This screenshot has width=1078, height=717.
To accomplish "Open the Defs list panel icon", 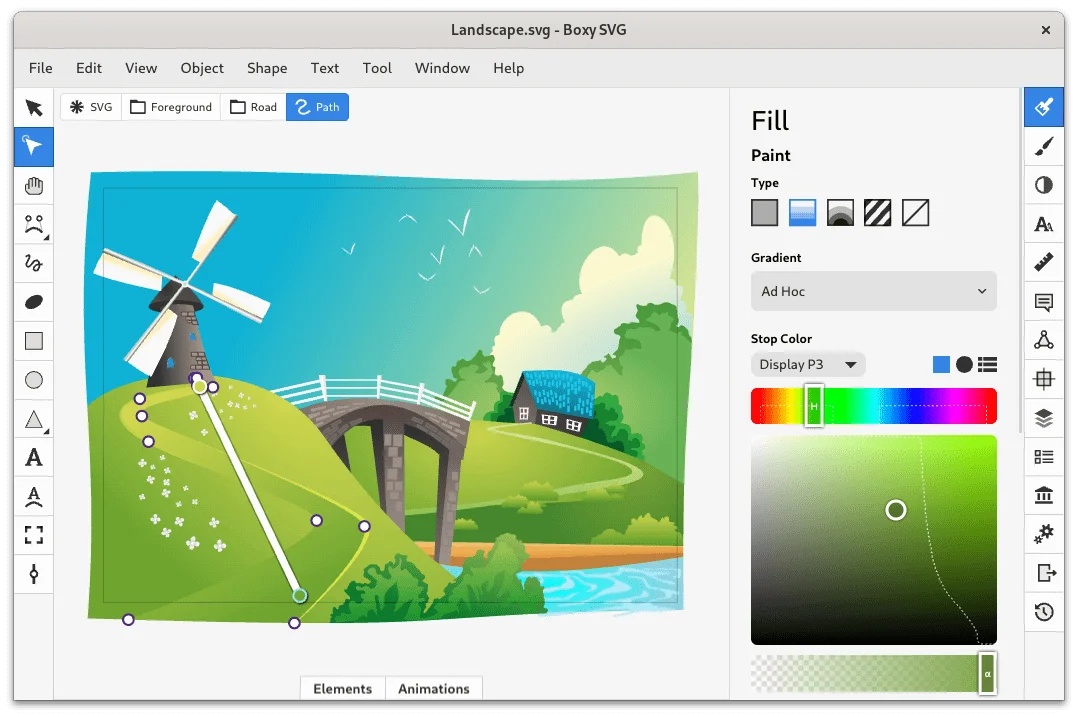I will [x=1044, y=456].
